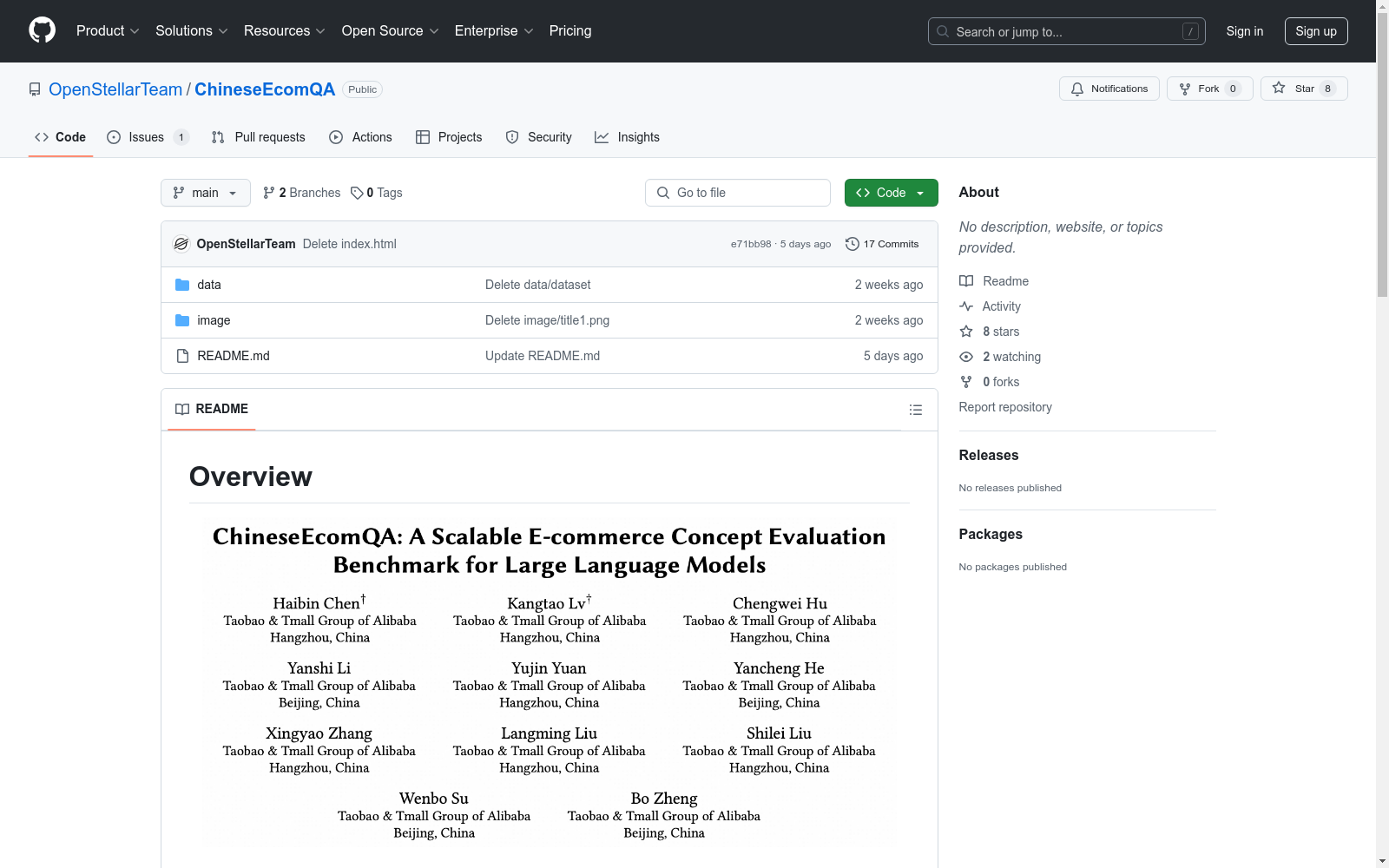Click the slash shortcut key icon
Screen dimensions: 1389x868
pos(1190,31)
